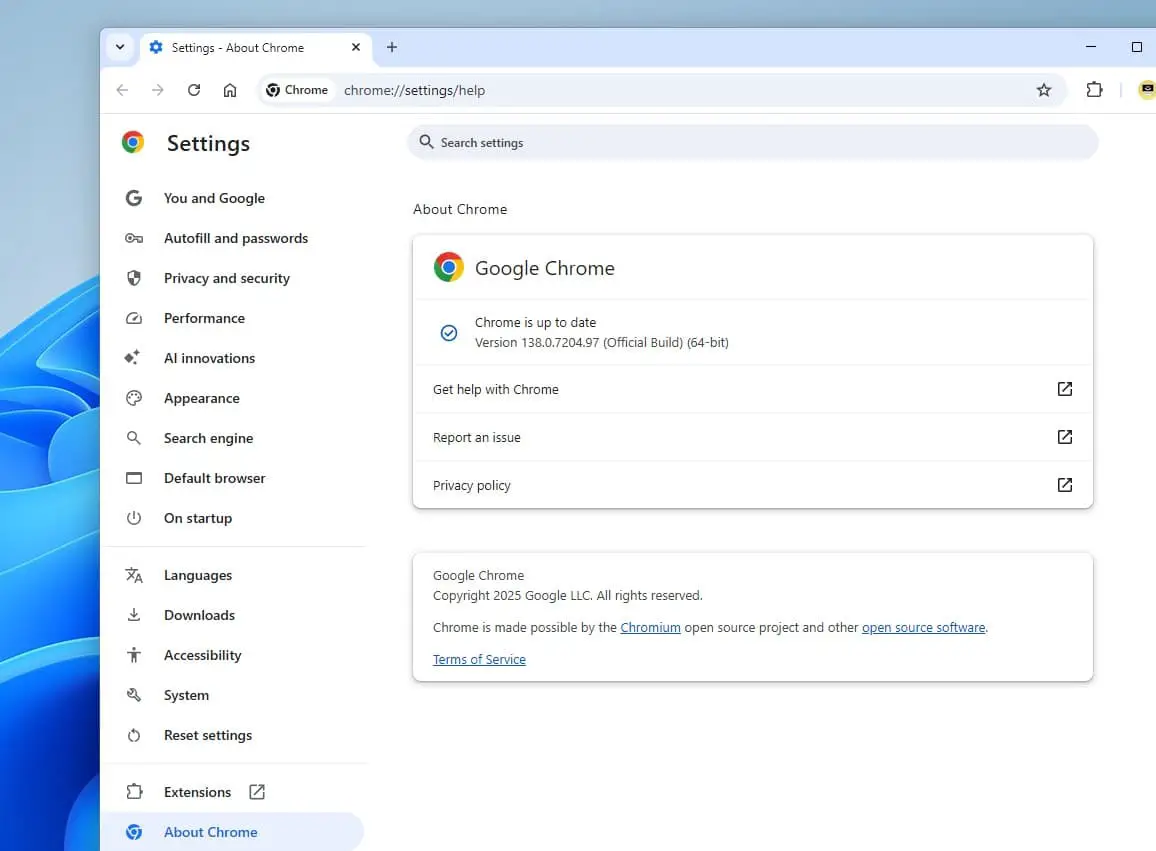Open the tab search dropdown arrow
Viewport: 1156px width, 851px height.
pyautogui.click(x=119, y=47)
